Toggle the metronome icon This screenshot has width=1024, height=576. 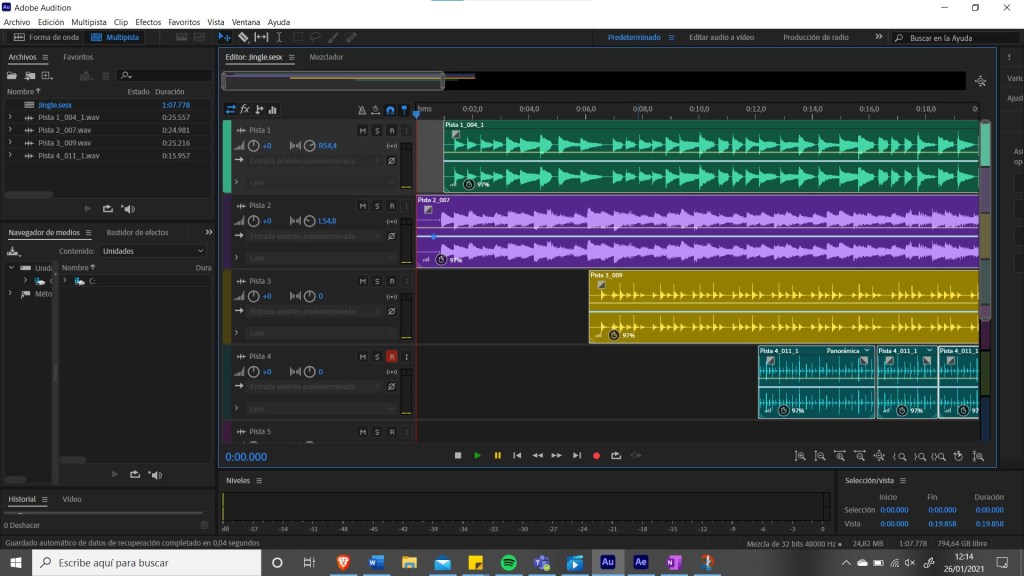[361, 110]
